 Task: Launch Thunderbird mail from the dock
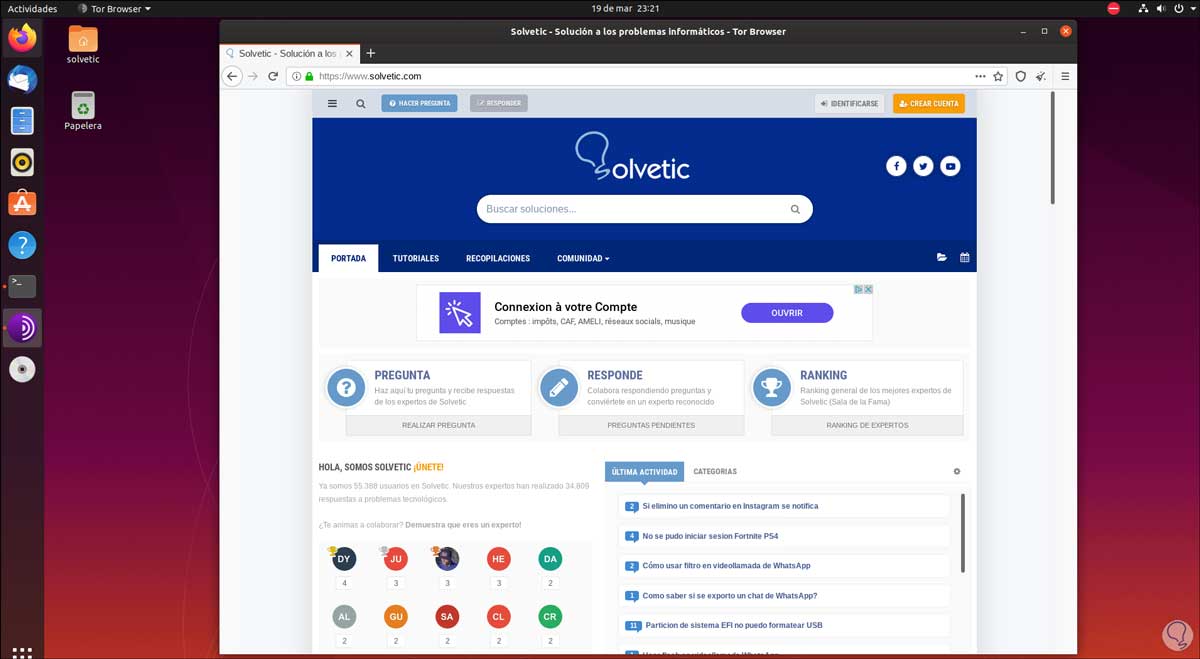pyautogui.click(x=22, y=79)
